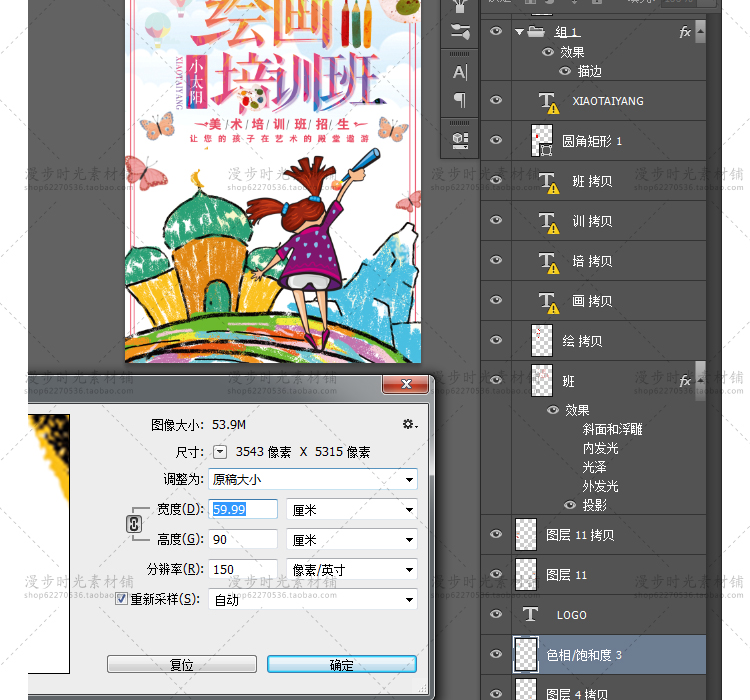This screenshot has width=750, height=700.
Task: Open the Image Size dialog gear menu
Action: pyautogui.click(x=408, y=424)
